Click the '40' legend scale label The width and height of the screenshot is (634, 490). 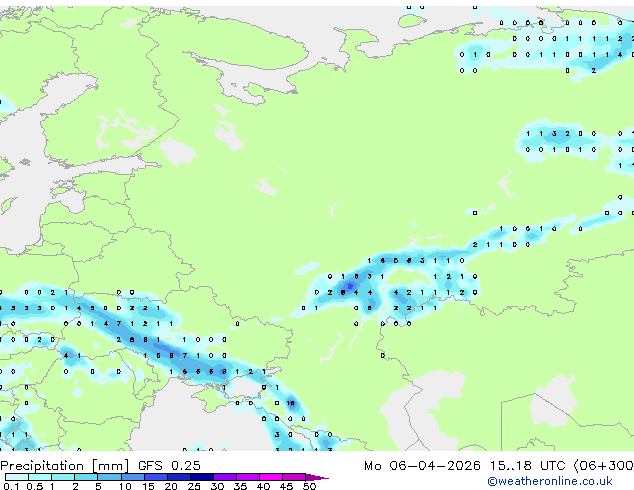[263, 486]
